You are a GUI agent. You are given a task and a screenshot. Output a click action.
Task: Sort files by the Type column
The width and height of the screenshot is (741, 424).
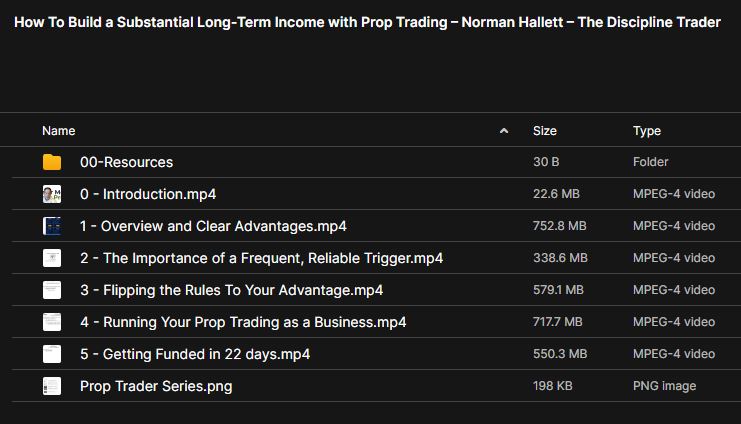tap(647, 131)
